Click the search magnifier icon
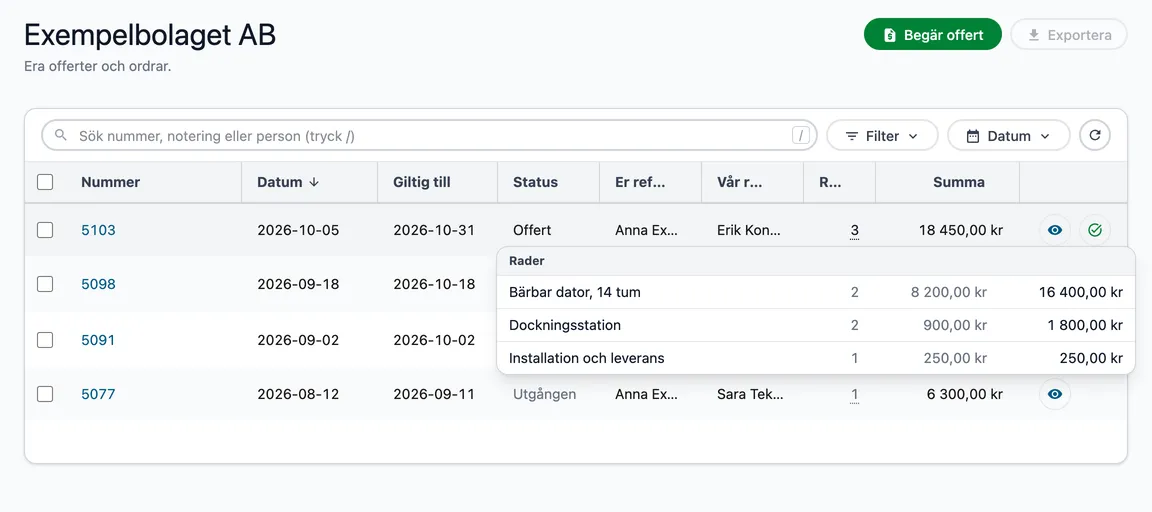The image size is (1152, 512). (x=62, y=136)
